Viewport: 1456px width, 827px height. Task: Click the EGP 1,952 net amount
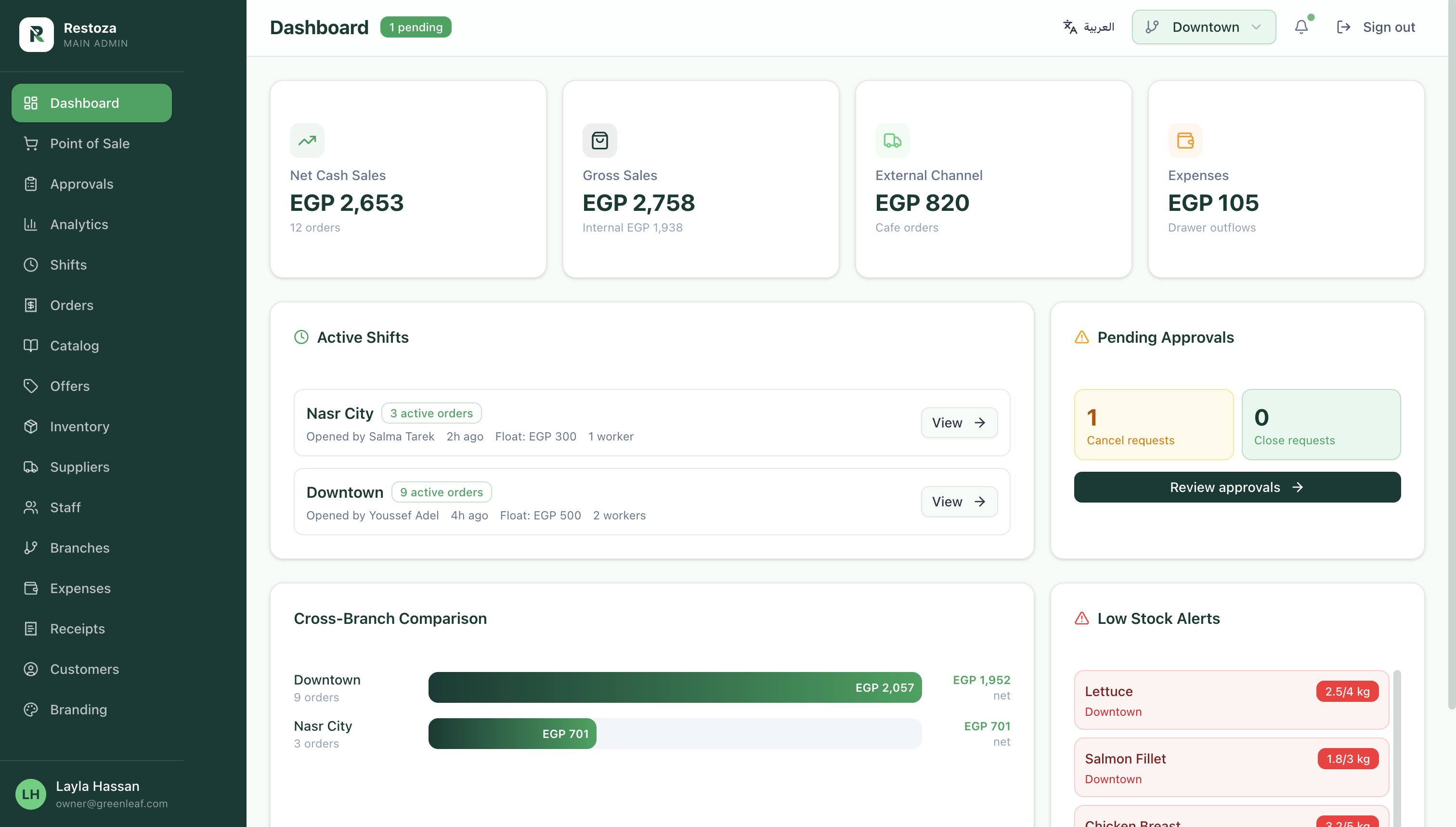982,680
